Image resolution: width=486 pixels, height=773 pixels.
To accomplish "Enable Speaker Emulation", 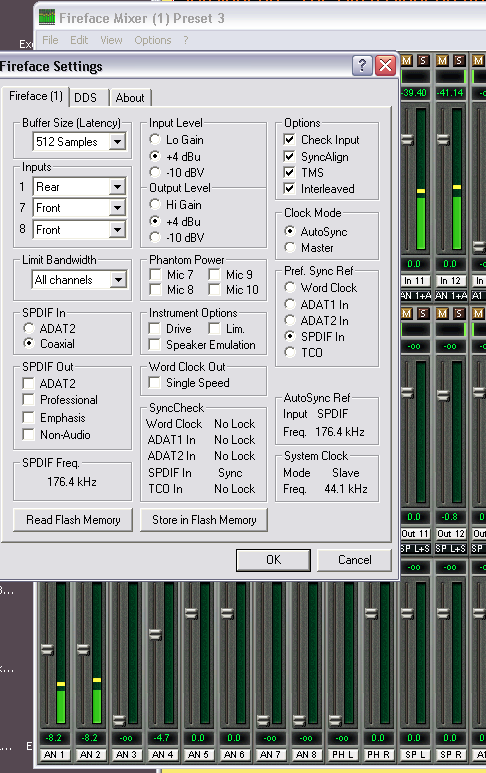I will [x=155, y=344].
